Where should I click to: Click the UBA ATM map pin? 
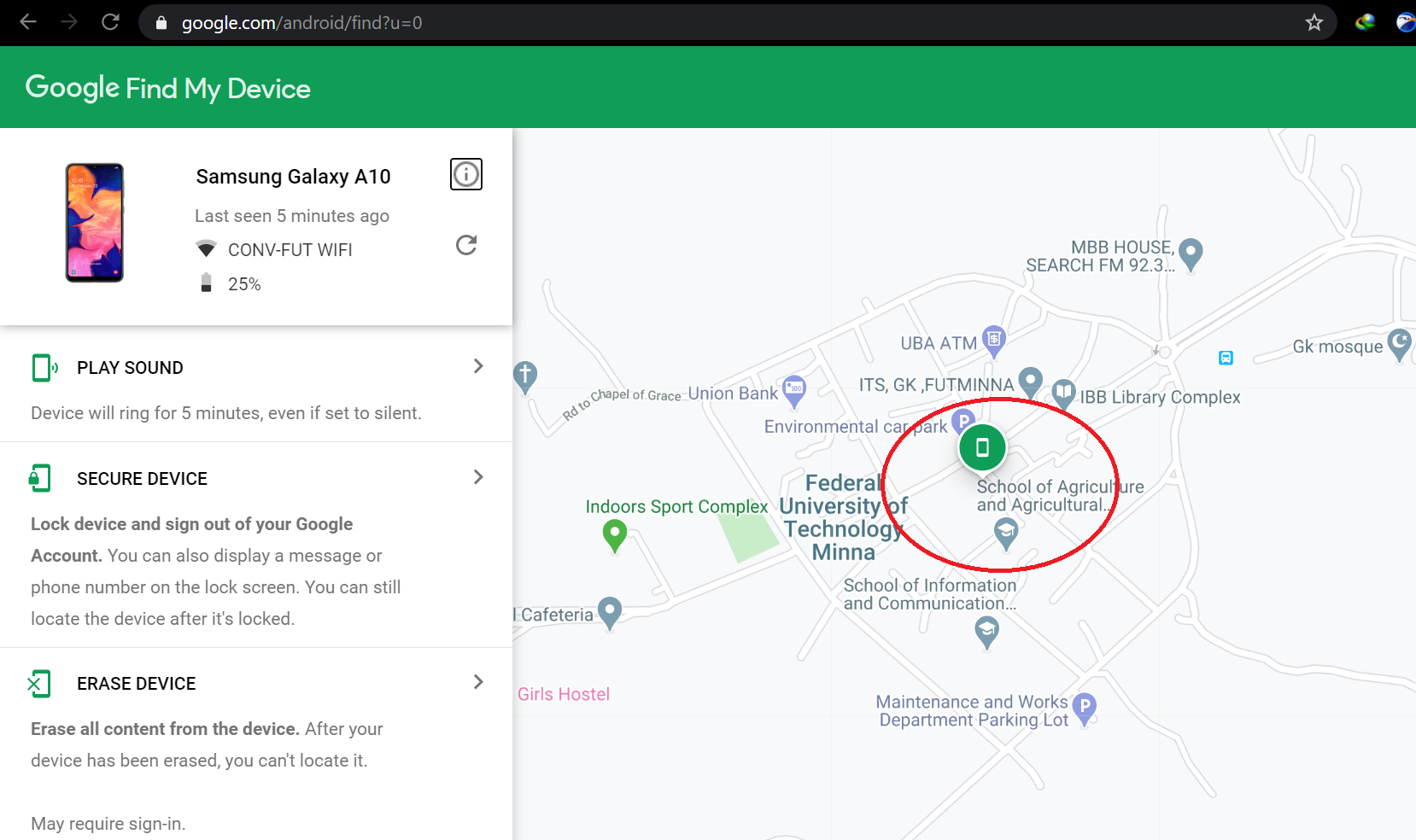click(993, 340)
